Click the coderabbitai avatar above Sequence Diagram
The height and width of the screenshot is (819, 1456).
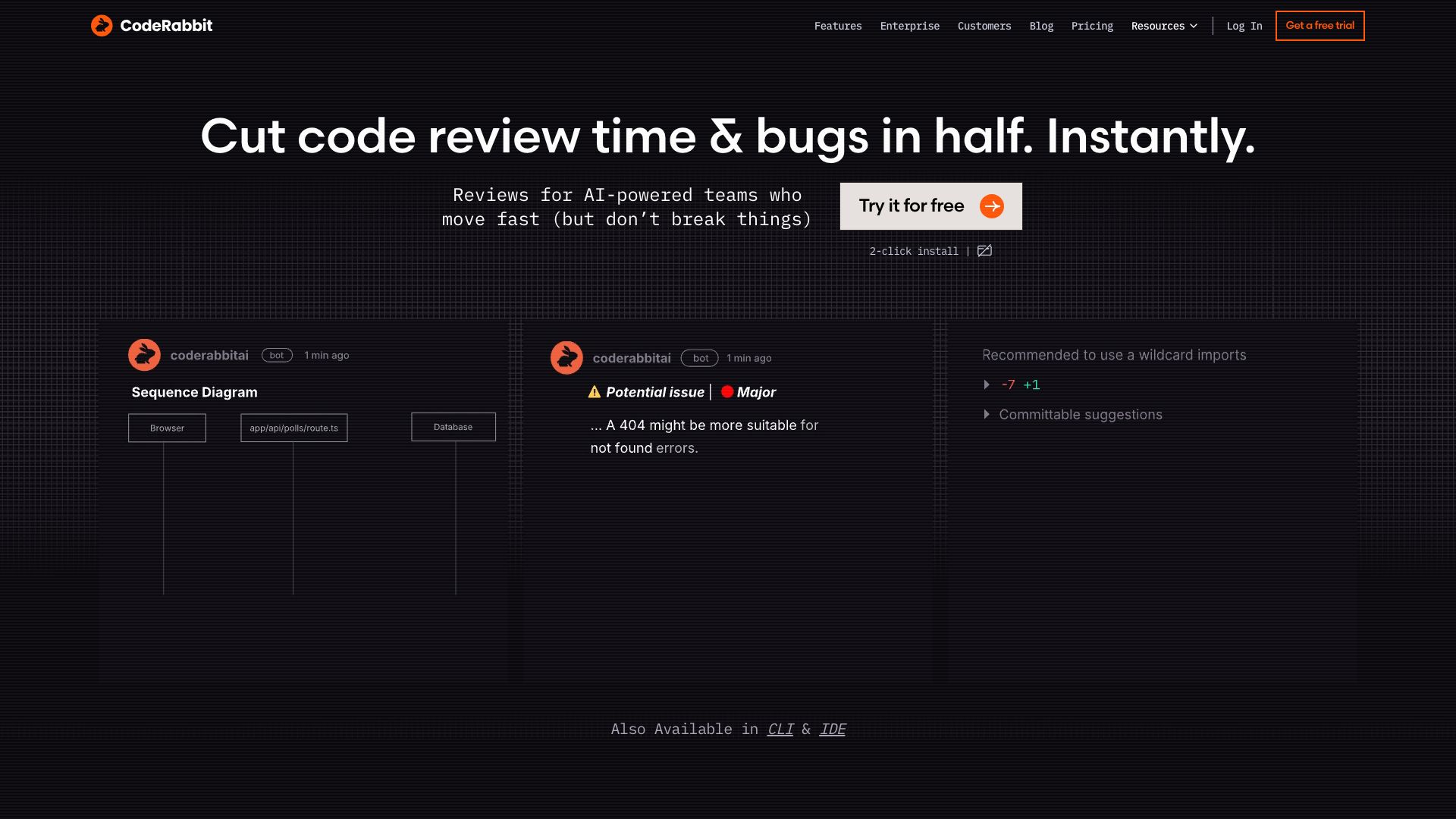(x=145, y=354)
